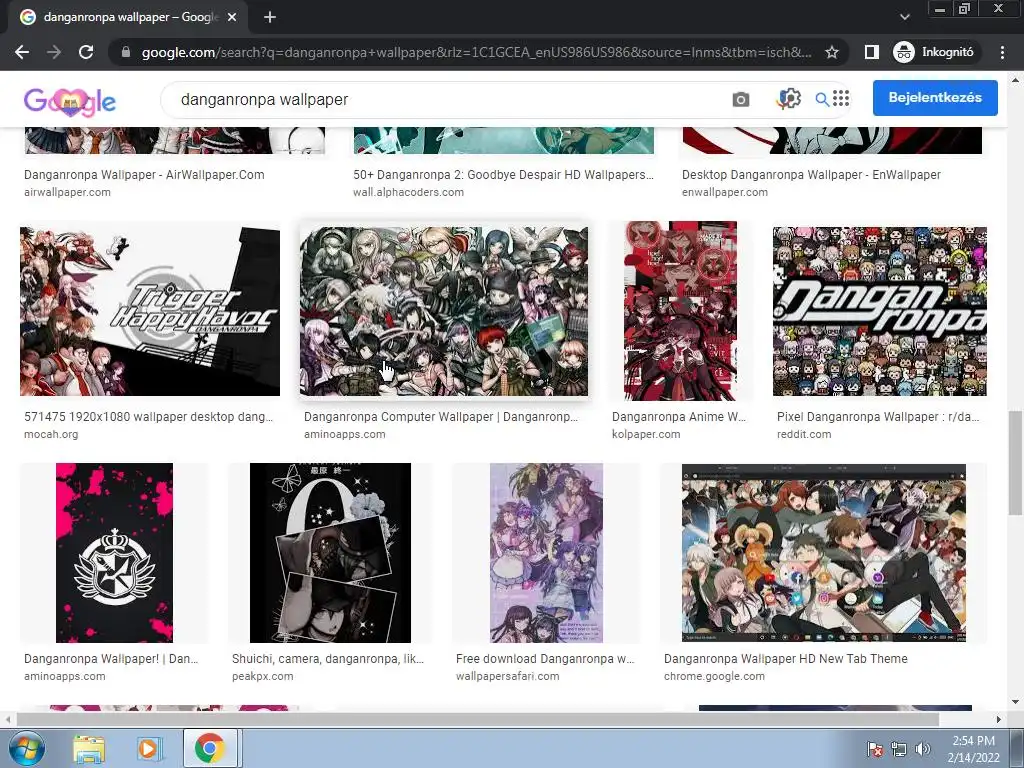Click the Danganronpa Computer Wallpaper caption
Screen dimensions: 1024x768
[441, 417]
